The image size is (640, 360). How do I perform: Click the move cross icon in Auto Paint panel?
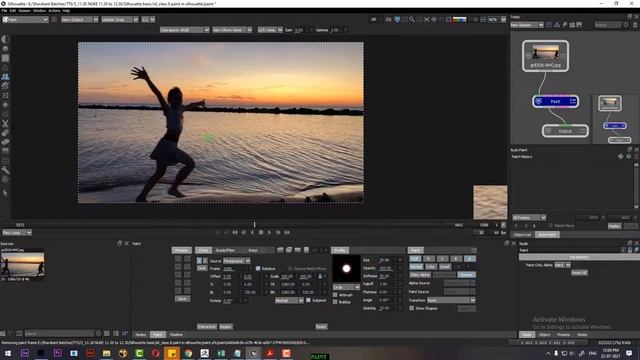click(x=620, y=156)
